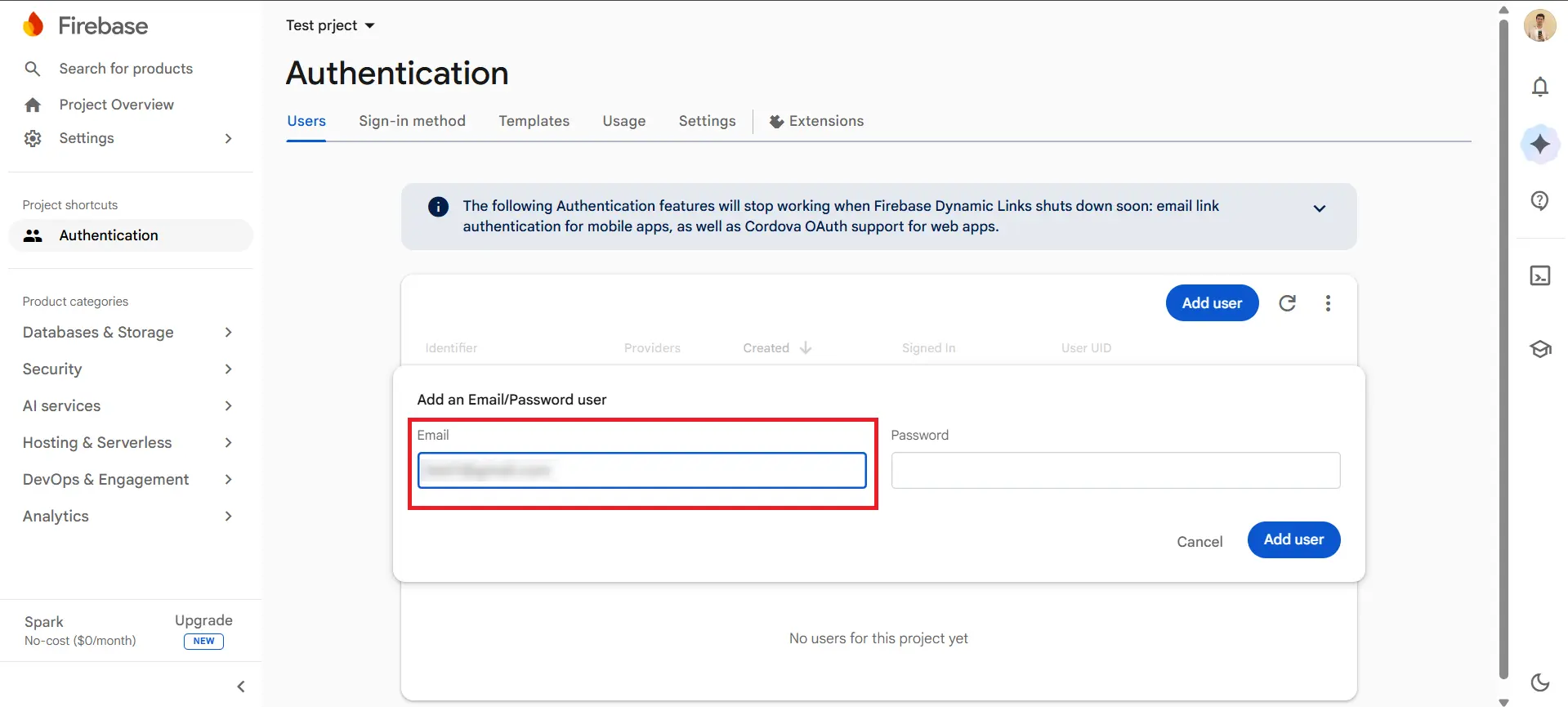Click the Project Overview home icon
The height and width of the screenshot is (707, 1568).
click(x=33, y=105)
